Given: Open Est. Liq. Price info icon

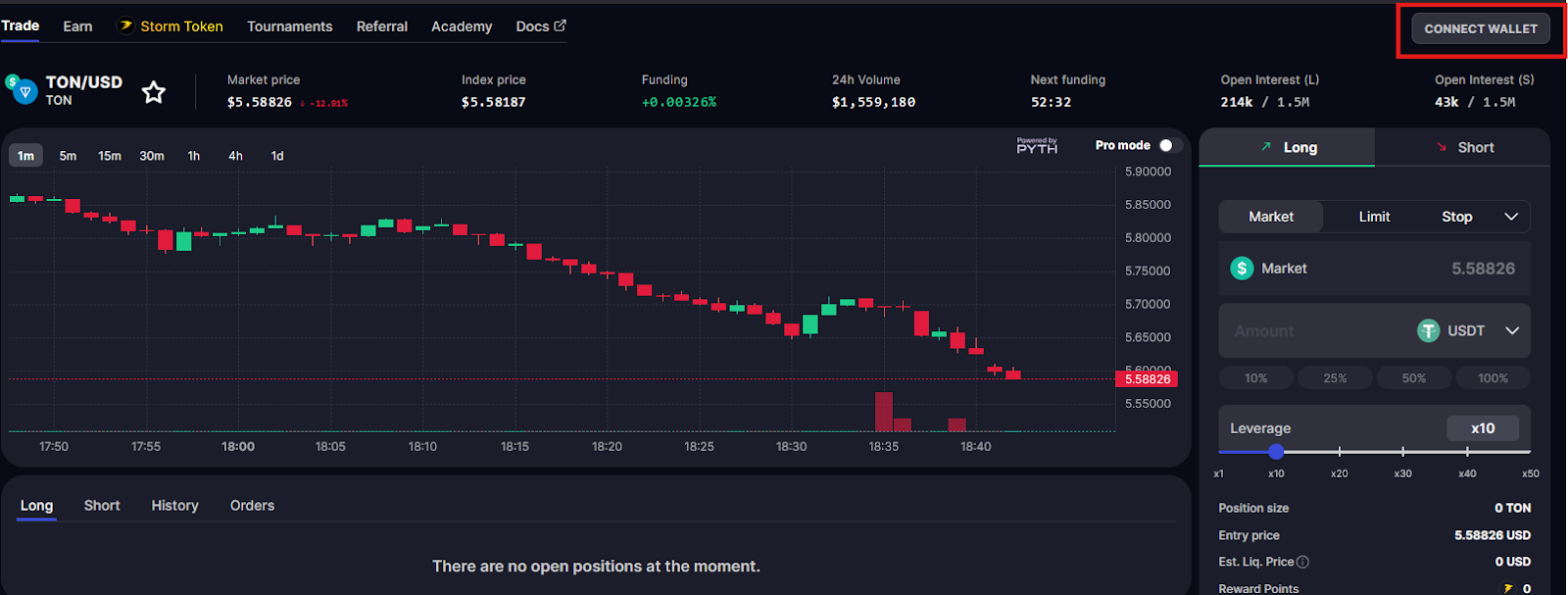Looking at the screenshot, I should [x=1302, y=562].
